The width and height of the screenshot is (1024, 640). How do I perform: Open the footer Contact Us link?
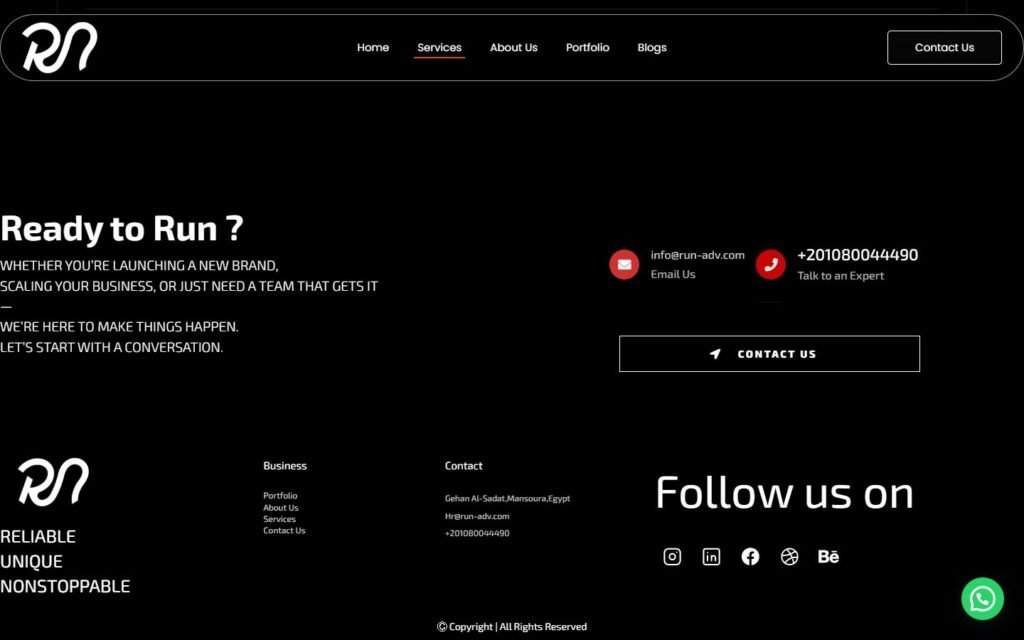[284, 530]
